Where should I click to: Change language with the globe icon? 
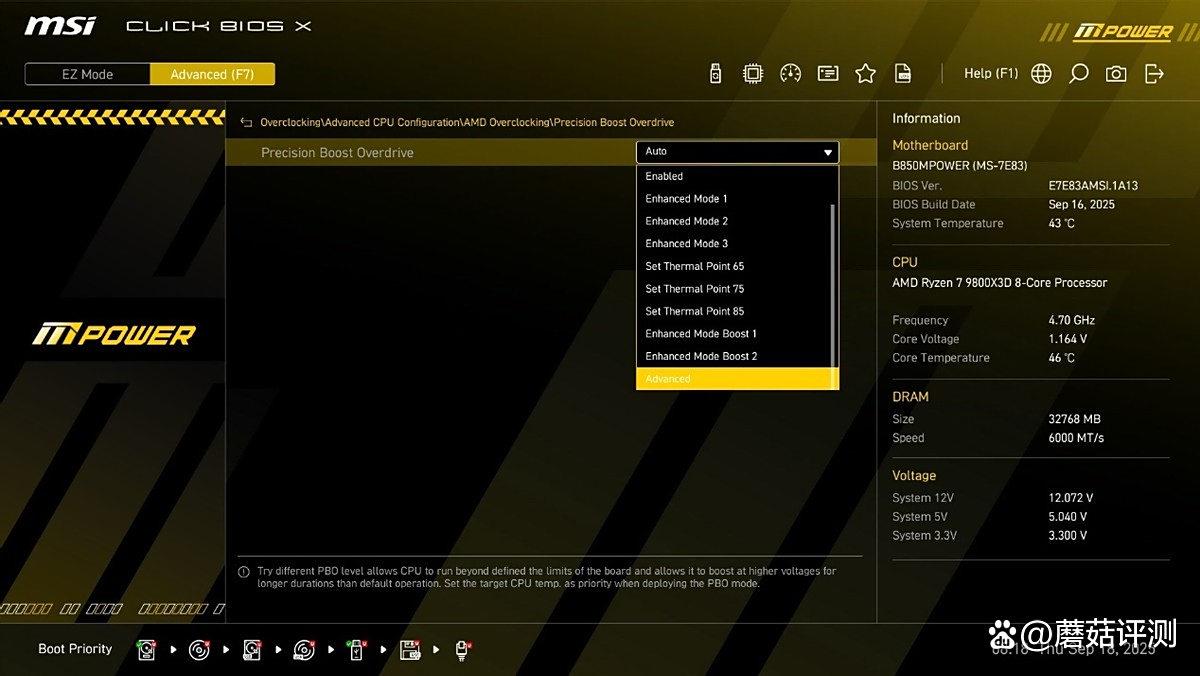pos(1041,74)
